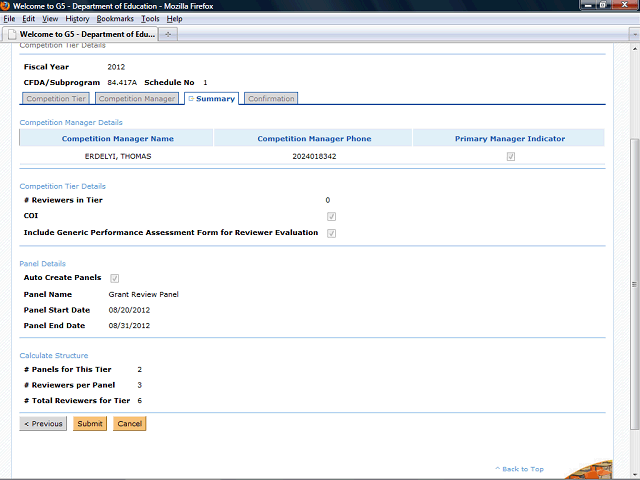The height and width of the screenshot is (480, 640).
Task: Click the Primary Manager Indicator column header
Action: click(510, 138)
